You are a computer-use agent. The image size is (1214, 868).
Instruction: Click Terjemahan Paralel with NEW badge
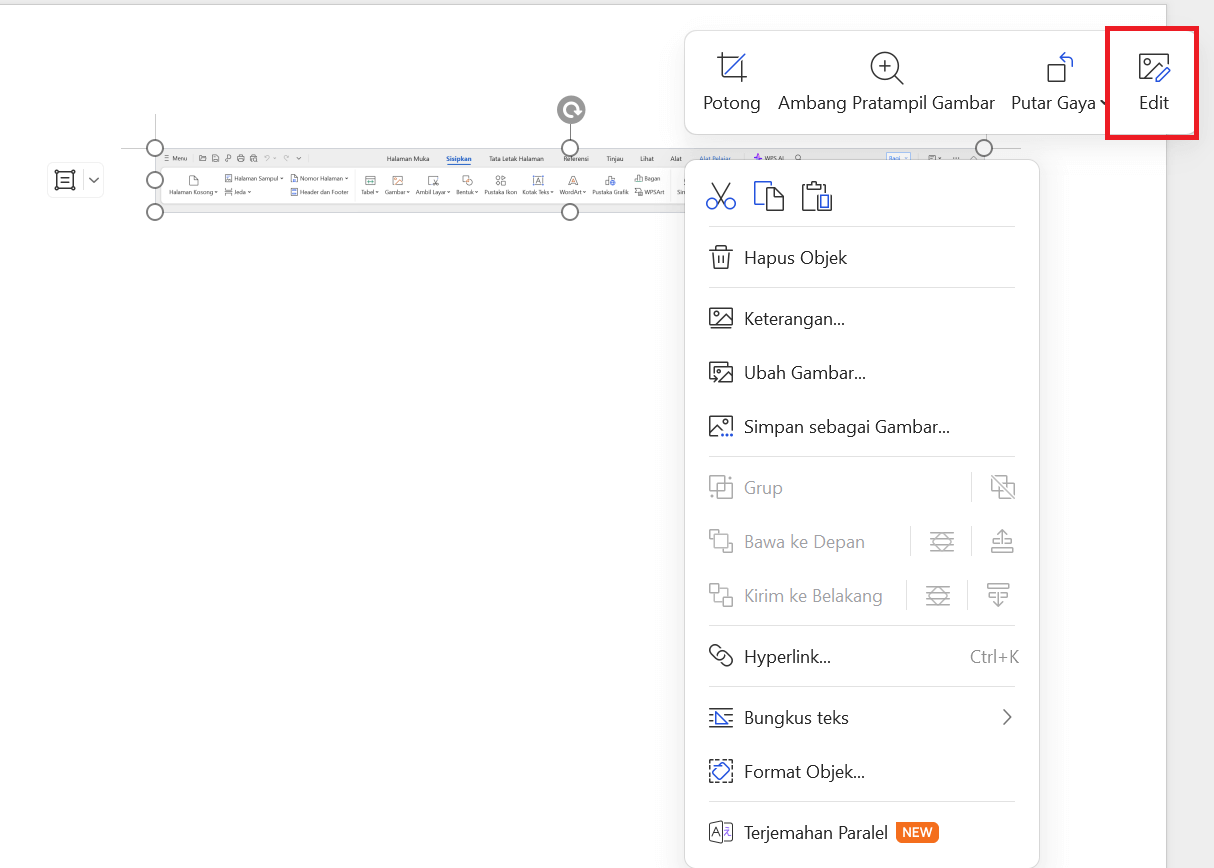[816, 832]
